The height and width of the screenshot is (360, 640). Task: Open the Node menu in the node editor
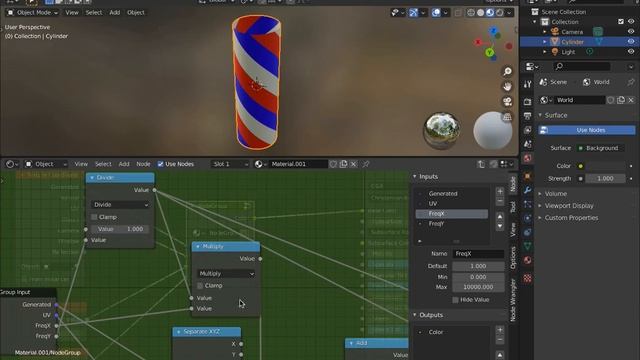[x=143, y=164]
